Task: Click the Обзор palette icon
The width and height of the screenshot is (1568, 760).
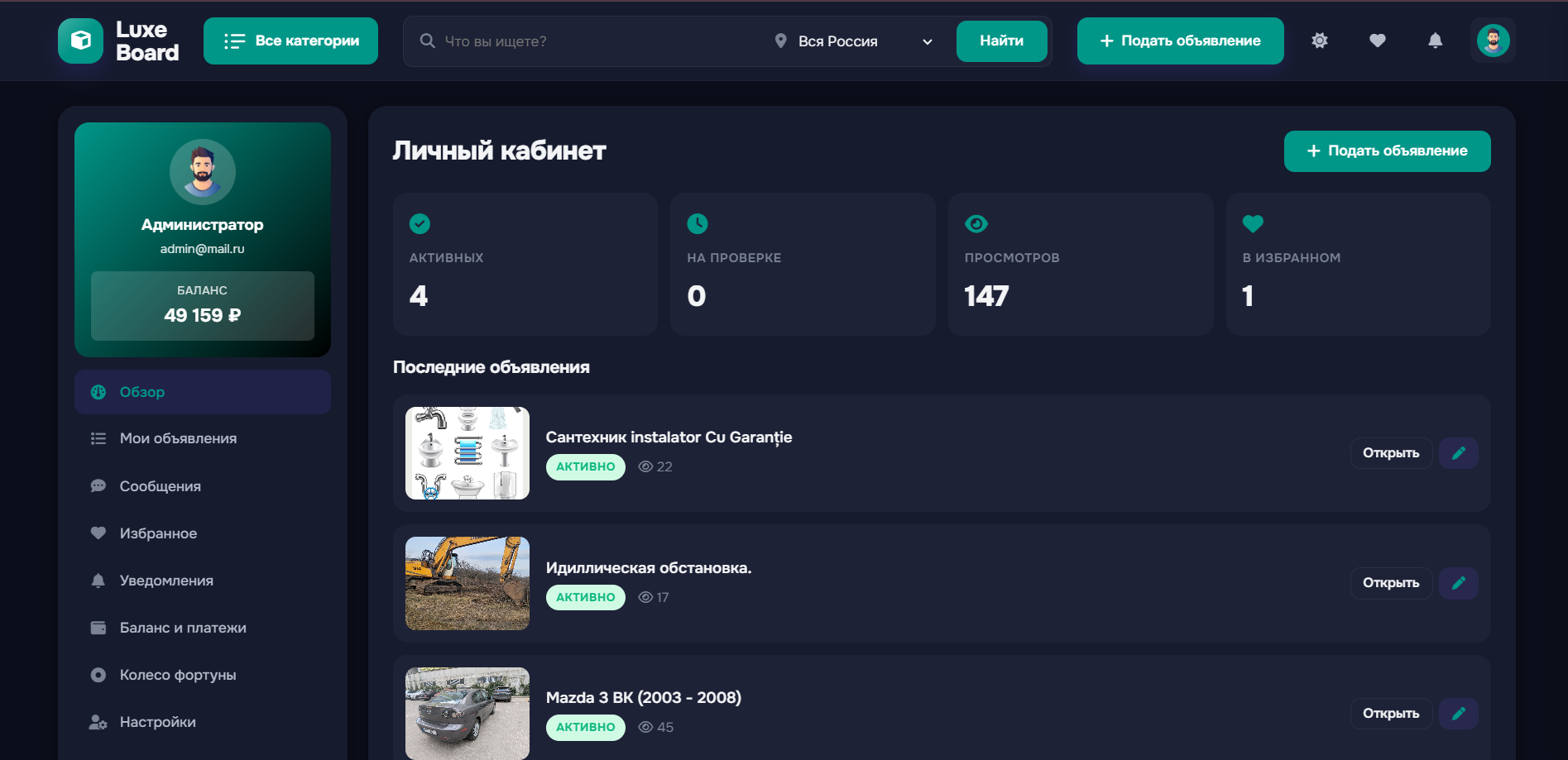Action: tap(98, 392)
